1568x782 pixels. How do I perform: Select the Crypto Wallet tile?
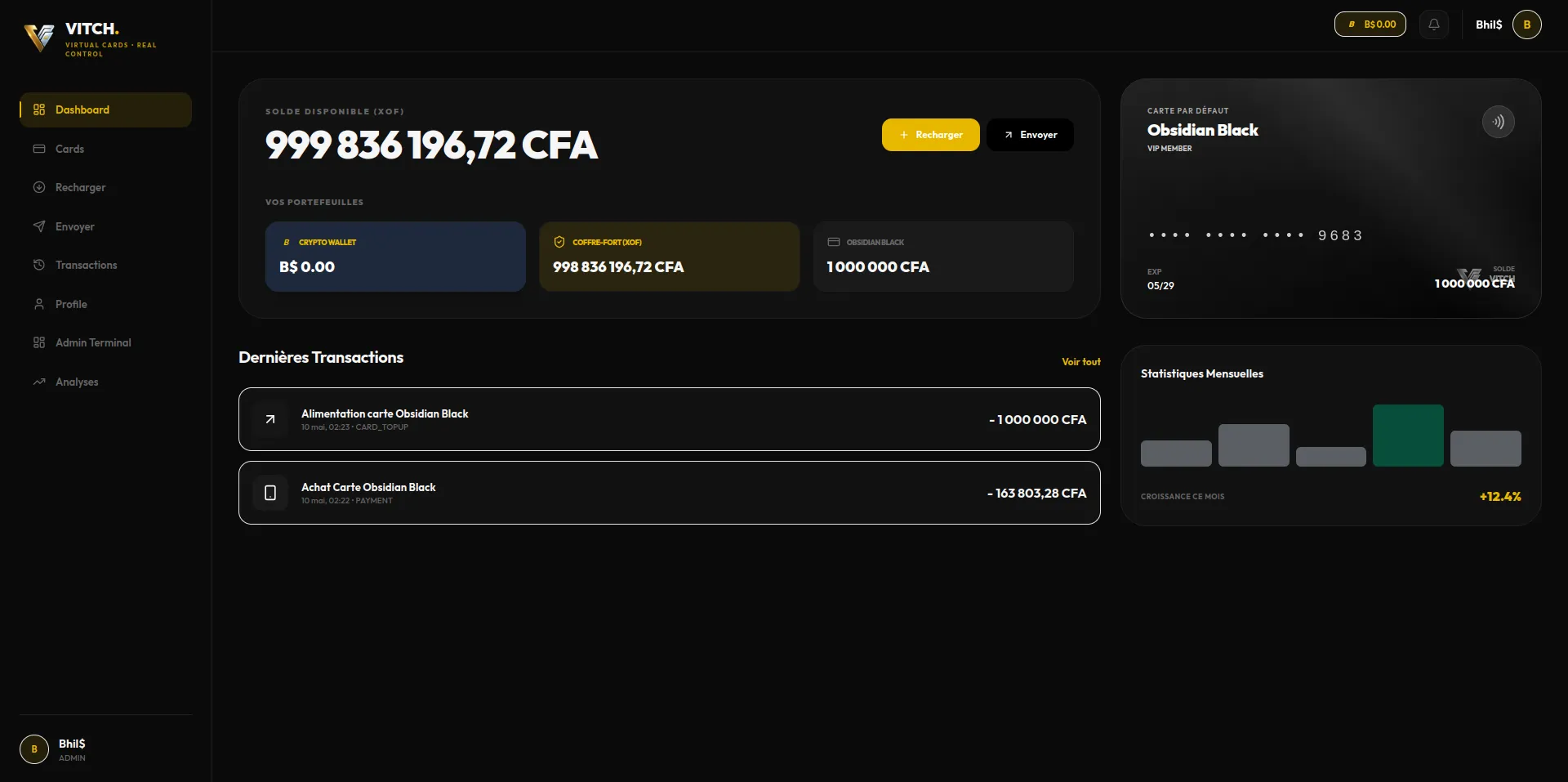395,257
